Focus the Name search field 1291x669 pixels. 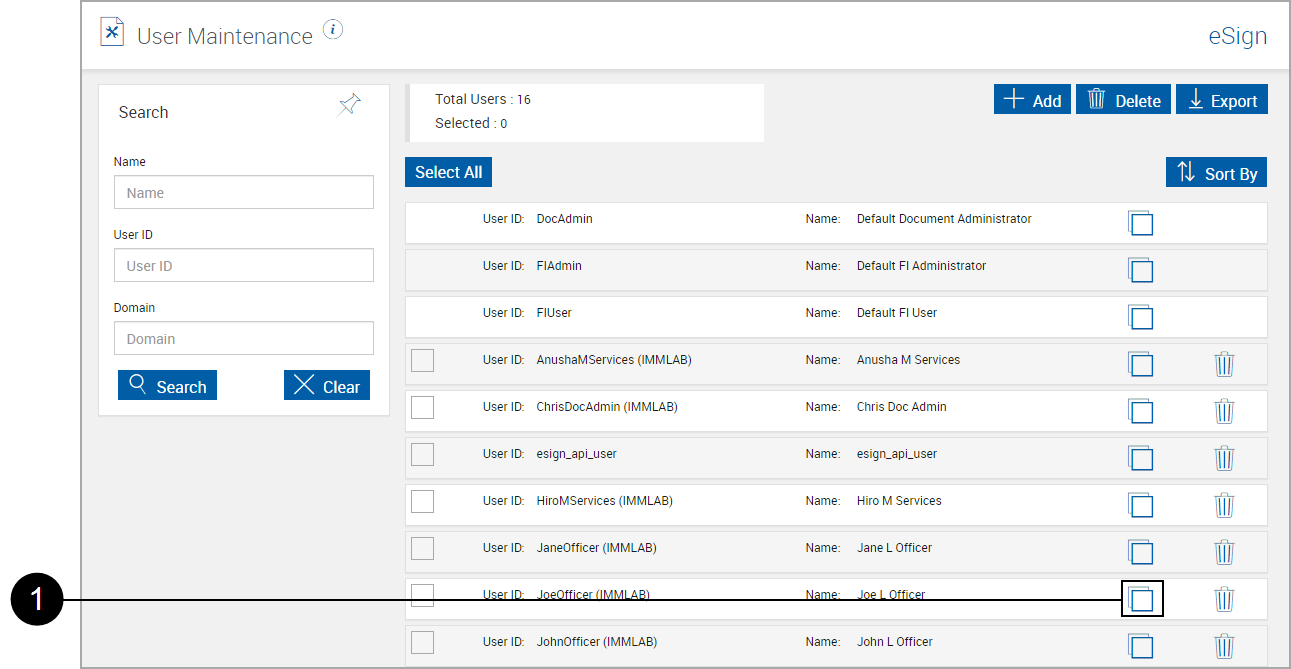244,192
